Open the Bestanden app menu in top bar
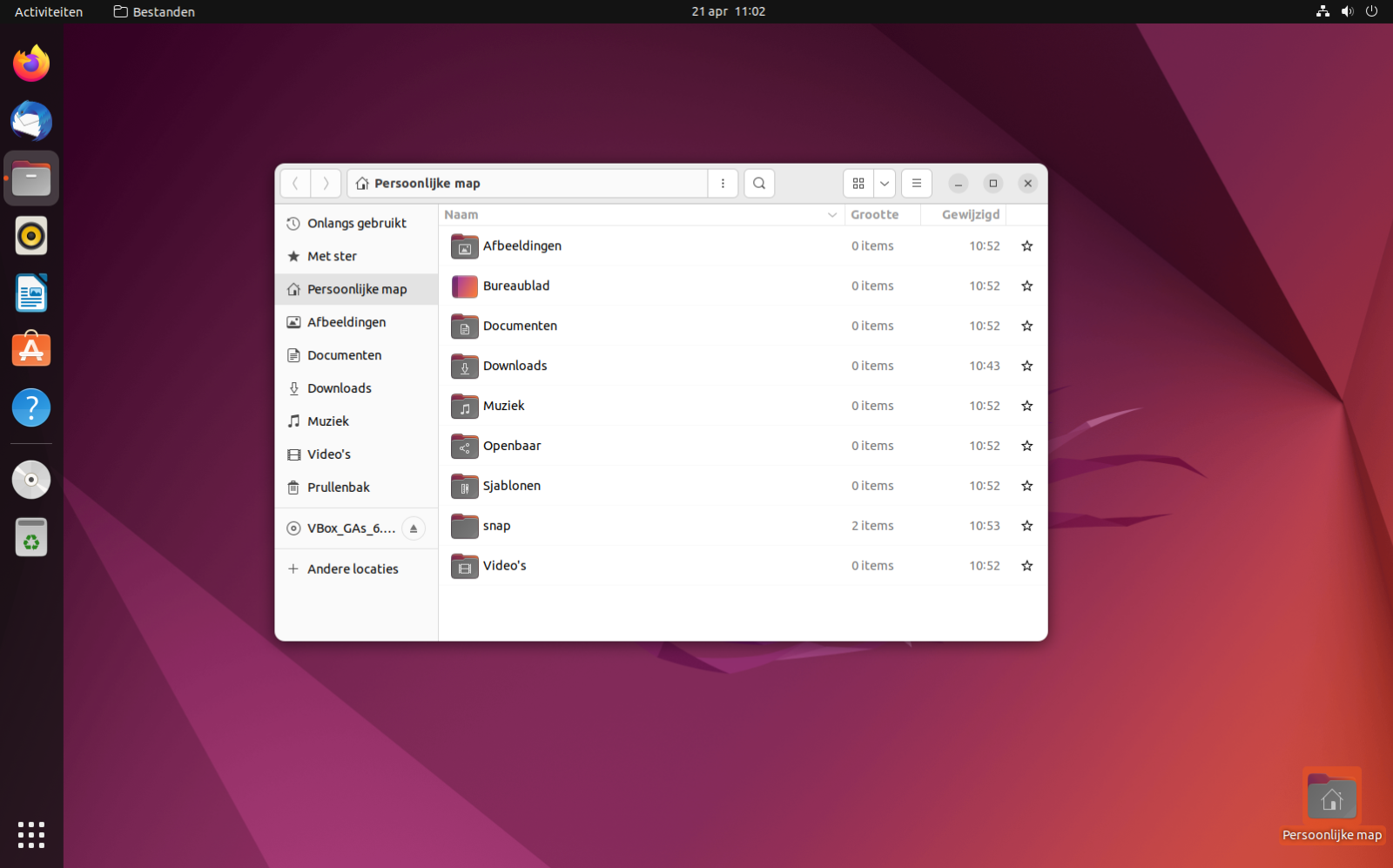The width and height of the screenshot is (1393, 868). pyautogui.click(x=154, y=12)
